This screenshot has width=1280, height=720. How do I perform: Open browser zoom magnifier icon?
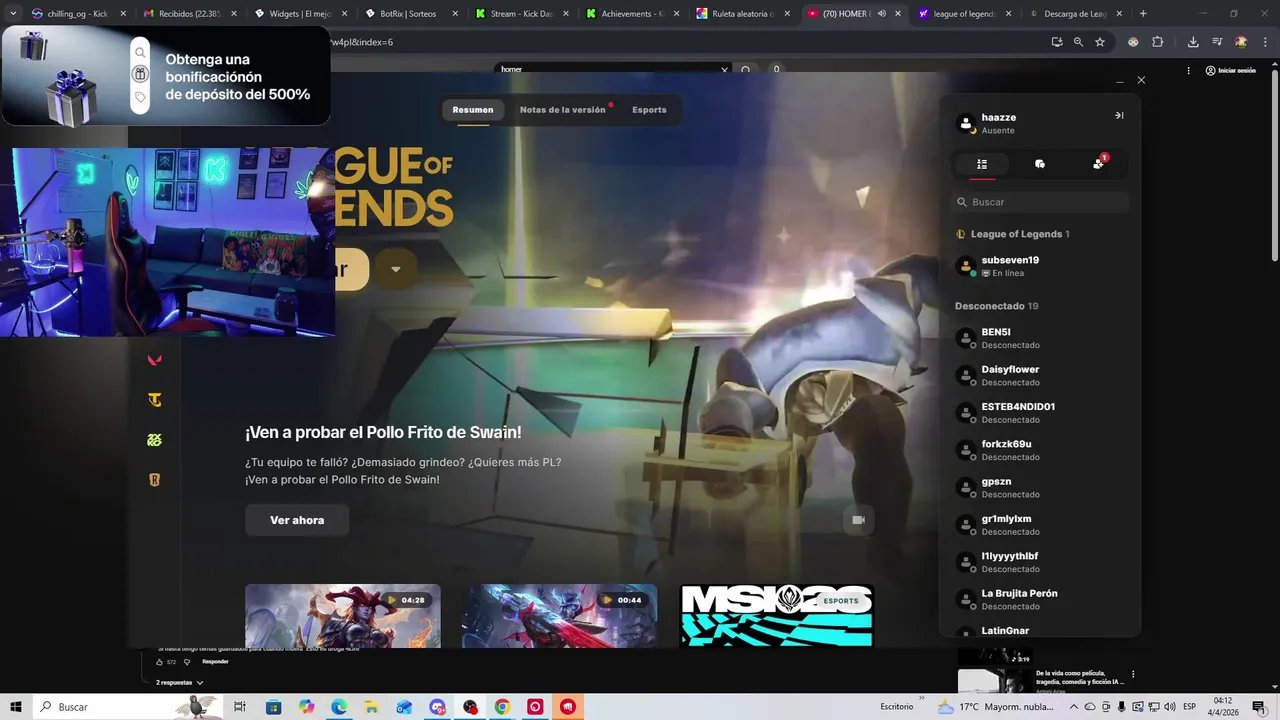pyautogui.click(x=1078, y=42)
